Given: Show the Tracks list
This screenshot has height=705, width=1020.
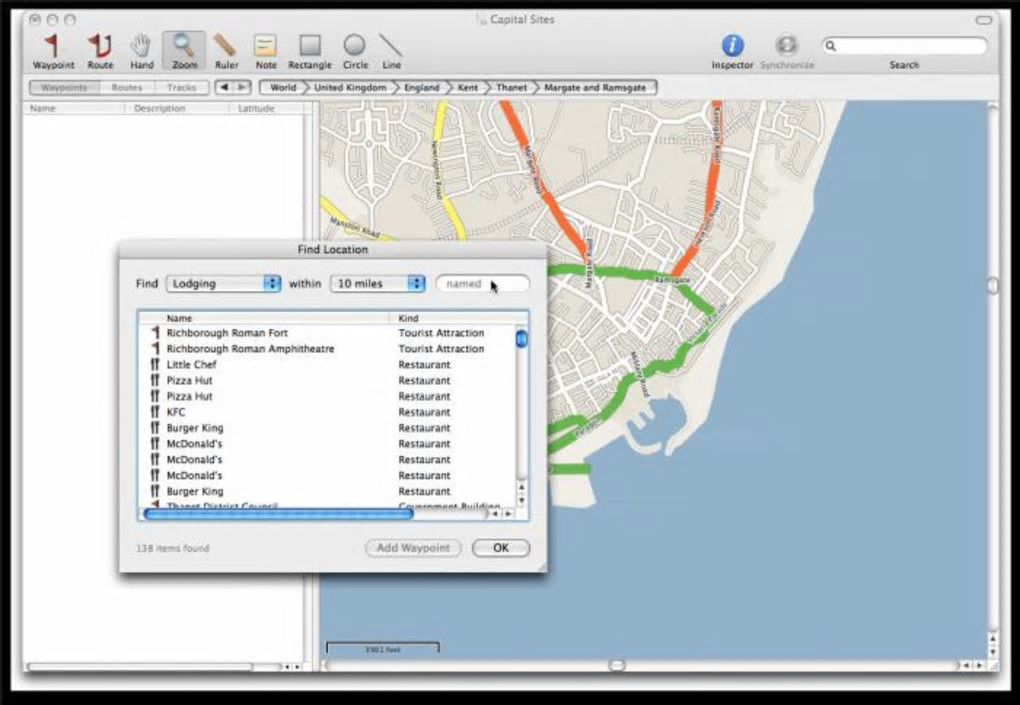Looking at the screenshot, I should 181,88.
